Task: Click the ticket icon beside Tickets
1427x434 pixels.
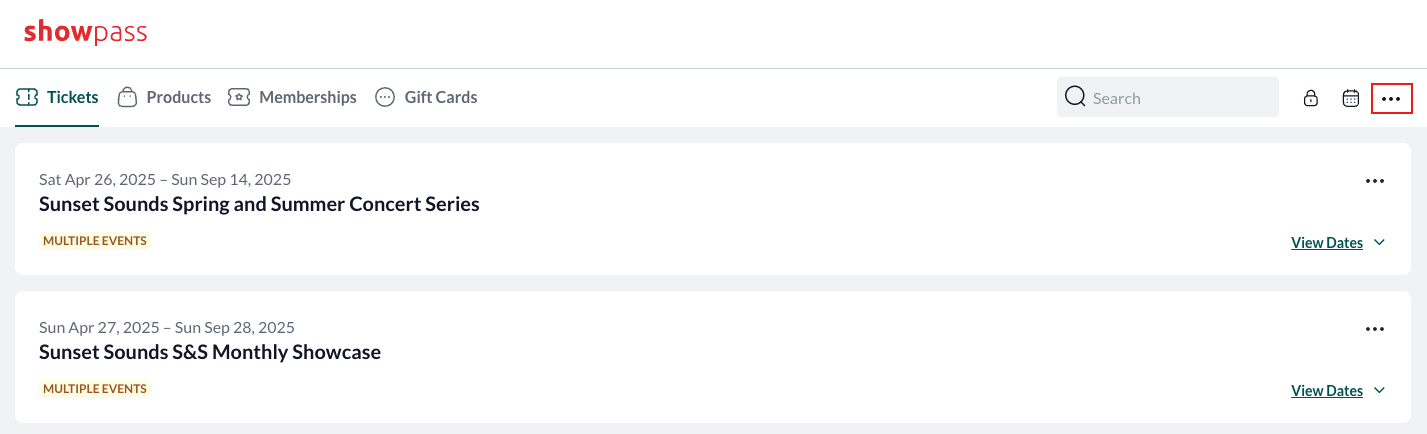Action: coord(27,97)
